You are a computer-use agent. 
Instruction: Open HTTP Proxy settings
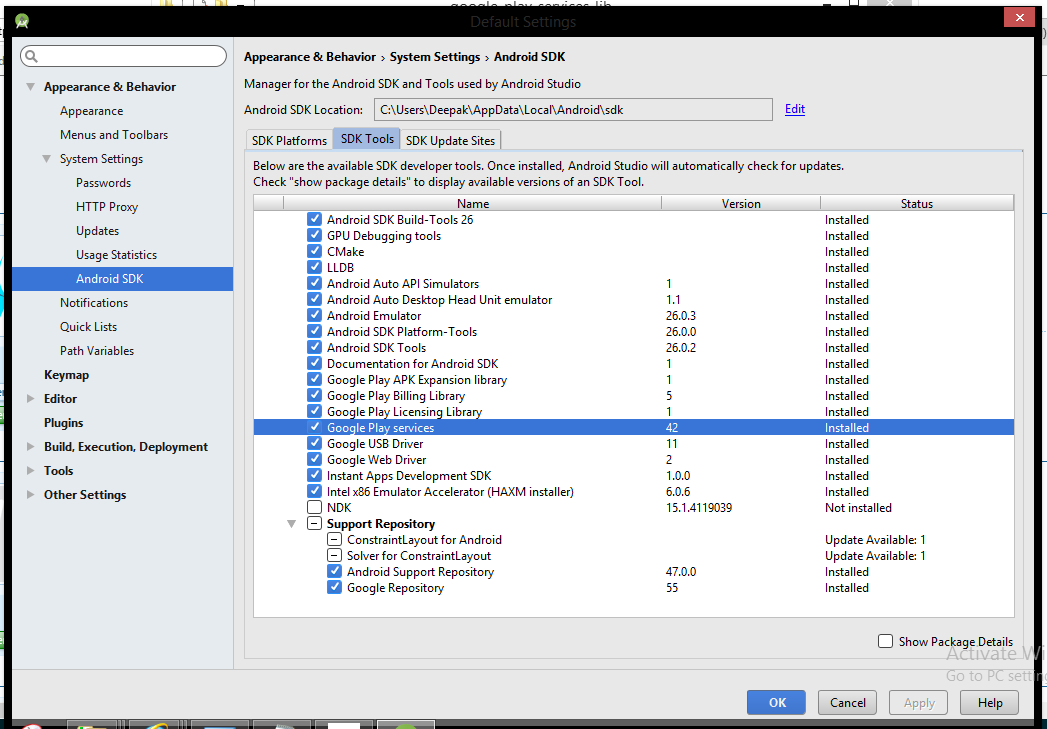(107, 207)
